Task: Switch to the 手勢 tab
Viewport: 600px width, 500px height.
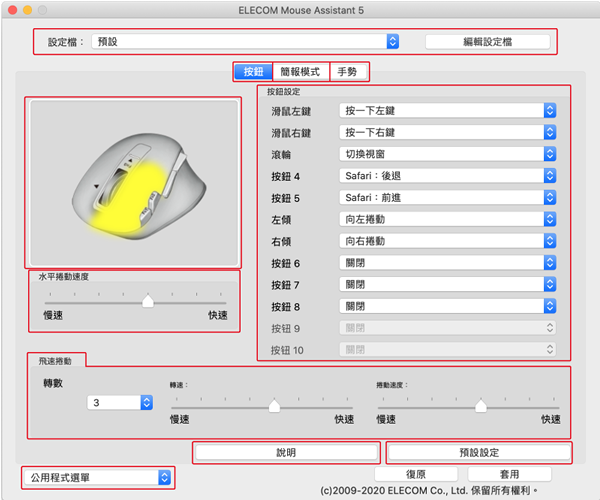Action: point(348,72)
